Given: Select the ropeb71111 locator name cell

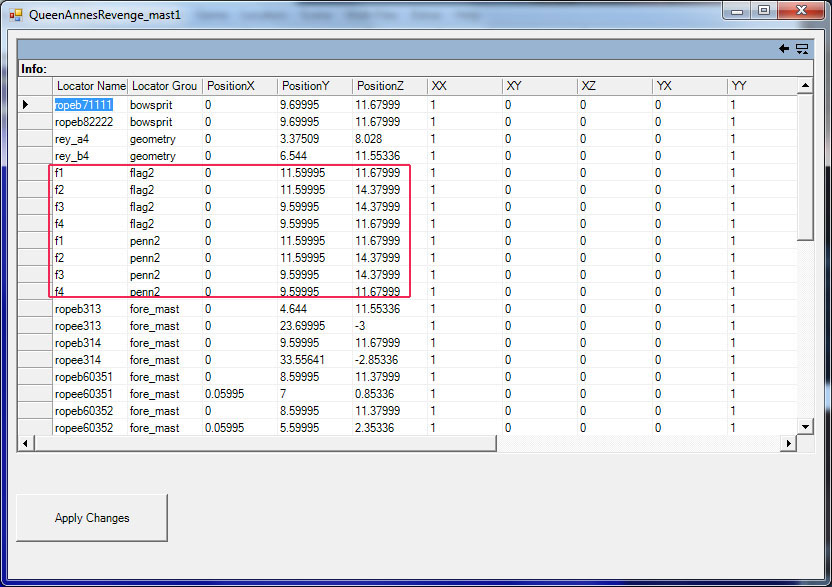Looking at the screenshot, I should pyautogui.click(x=90, y=105).
